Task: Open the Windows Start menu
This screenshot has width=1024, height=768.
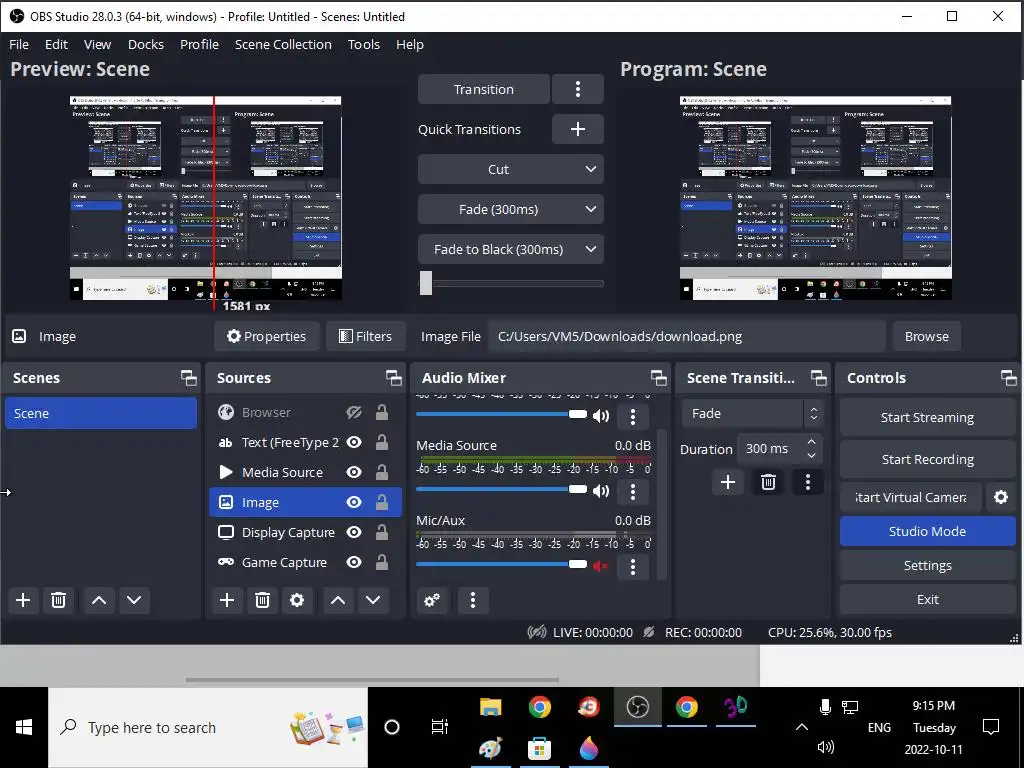Action: click(x=24, y=728)
